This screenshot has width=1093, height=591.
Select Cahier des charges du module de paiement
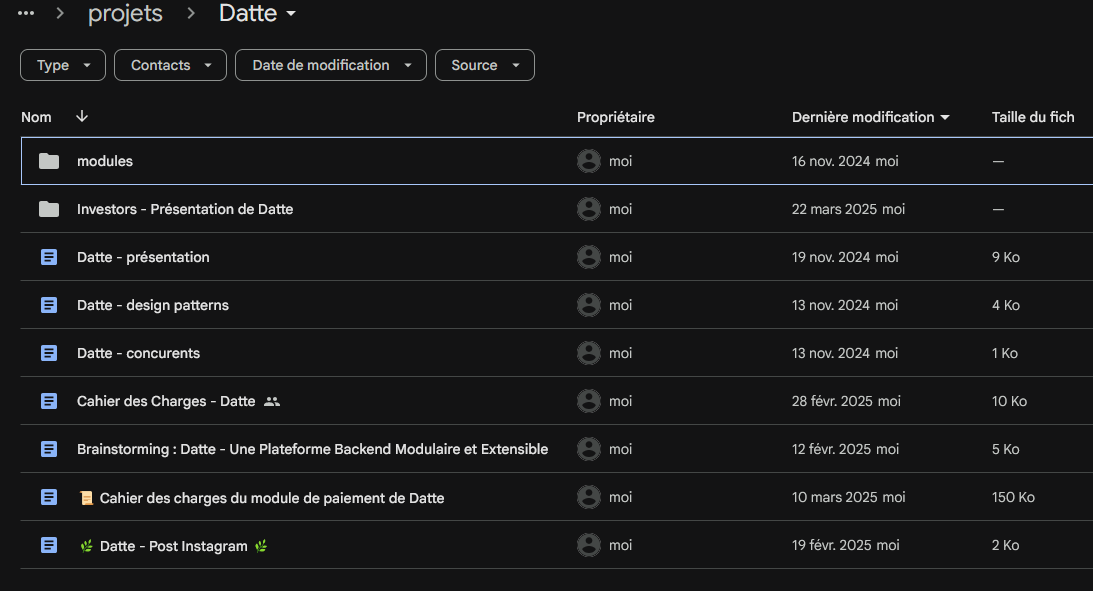click(x=271, y=497)
